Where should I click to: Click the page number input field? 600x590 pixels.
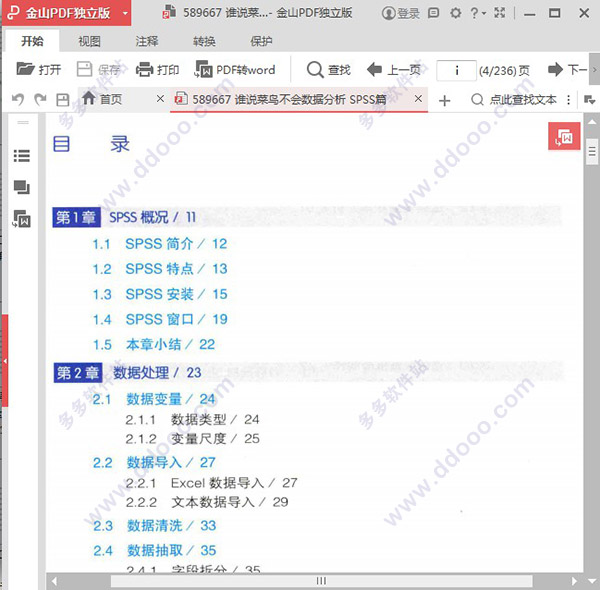click(x=456, y=70)
